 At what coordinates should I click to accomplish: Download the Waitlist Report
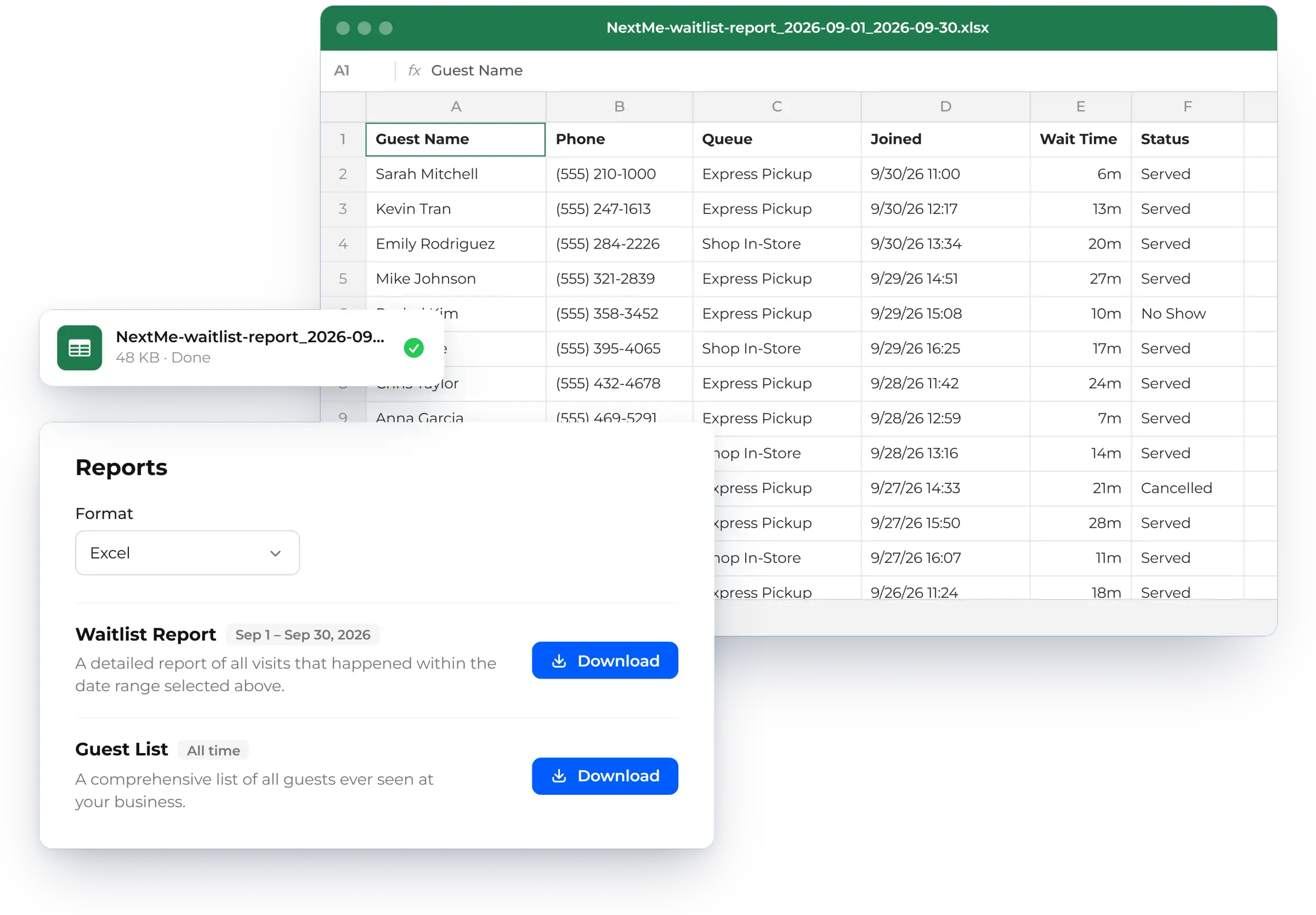point(604,660)
